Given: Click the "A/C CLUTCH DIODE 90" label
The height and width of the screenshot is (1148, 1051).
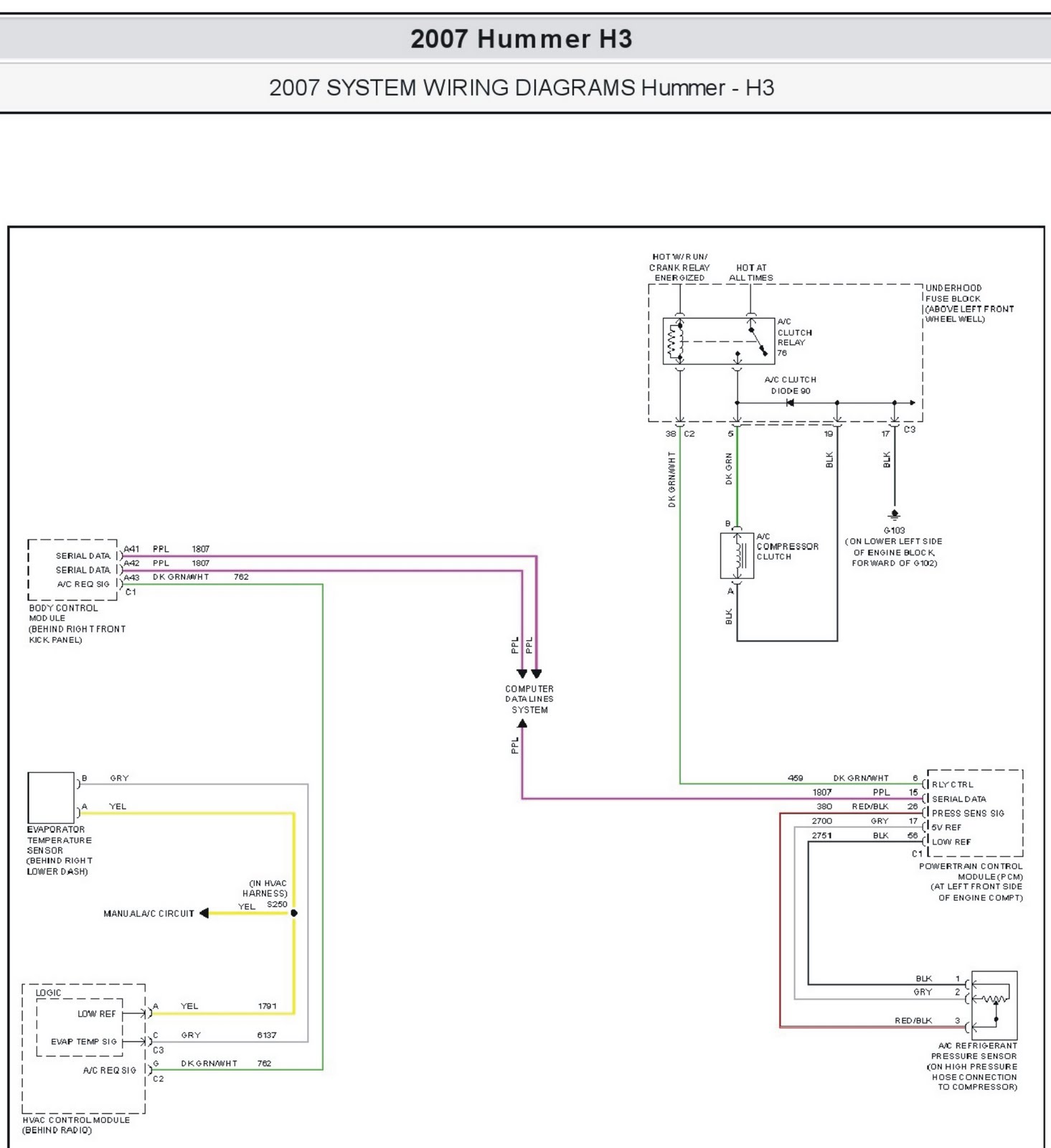Looking at the screenshot, I should pos(791,385).
